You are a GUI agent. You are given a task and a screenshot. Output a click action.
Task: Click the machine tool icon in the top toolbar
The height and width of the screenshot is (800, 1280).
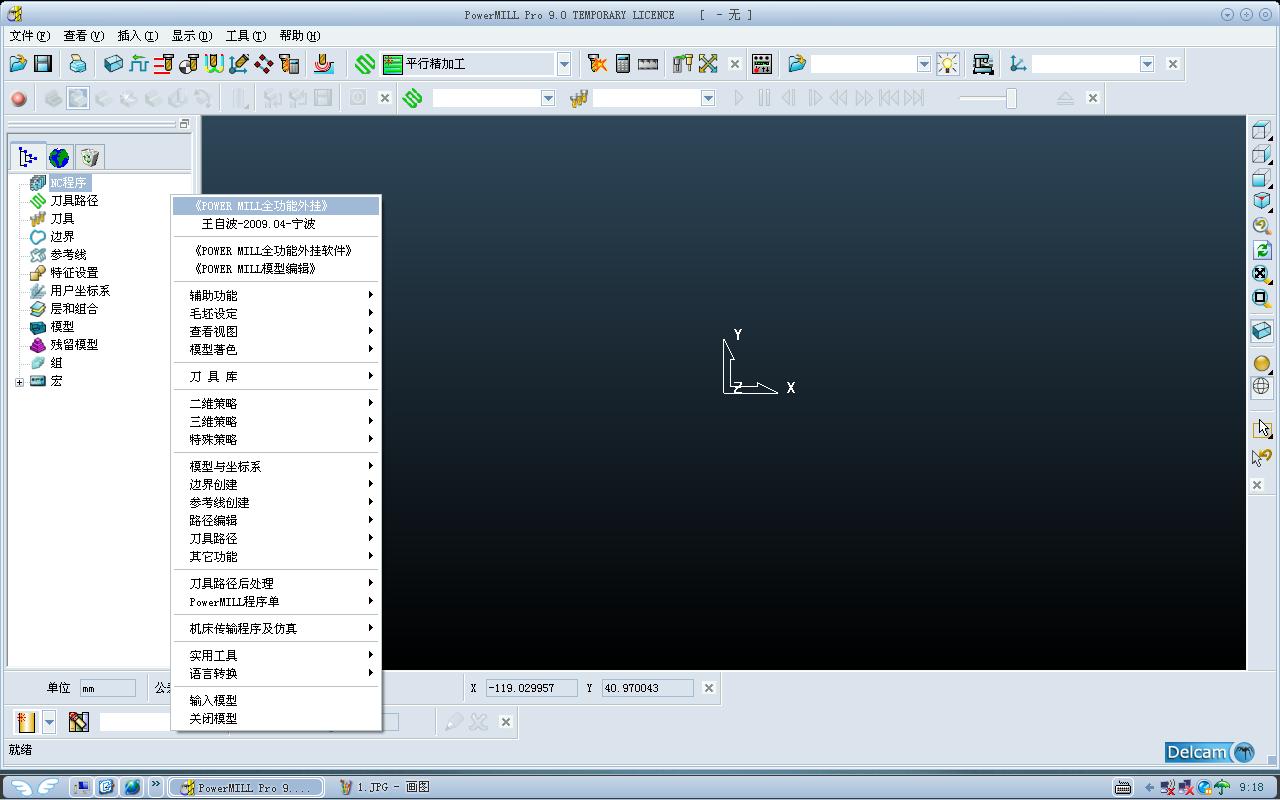coord(983,64)
